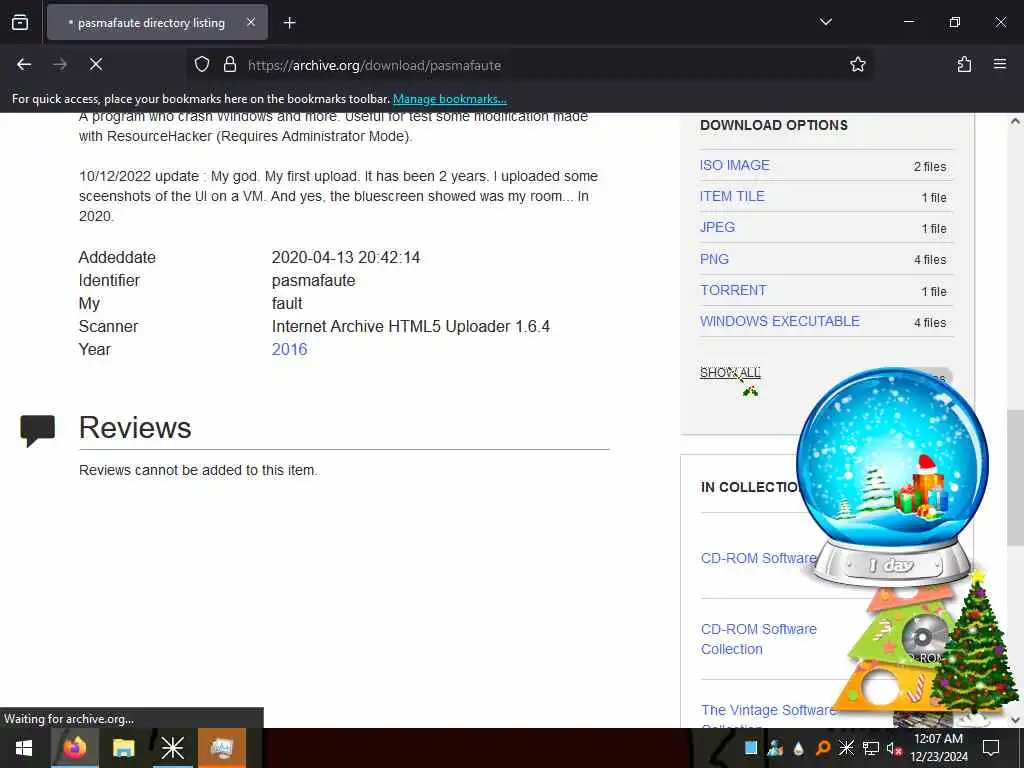Click the network connection tray icon
The width and height of the screenshot is (1024, 768).
point(870,748)
